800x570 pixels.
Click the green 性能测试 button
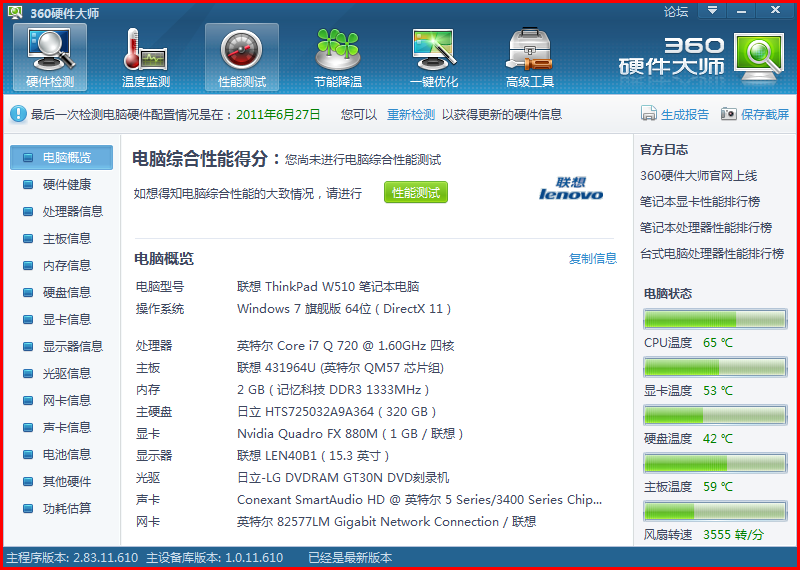coord(416,192)
